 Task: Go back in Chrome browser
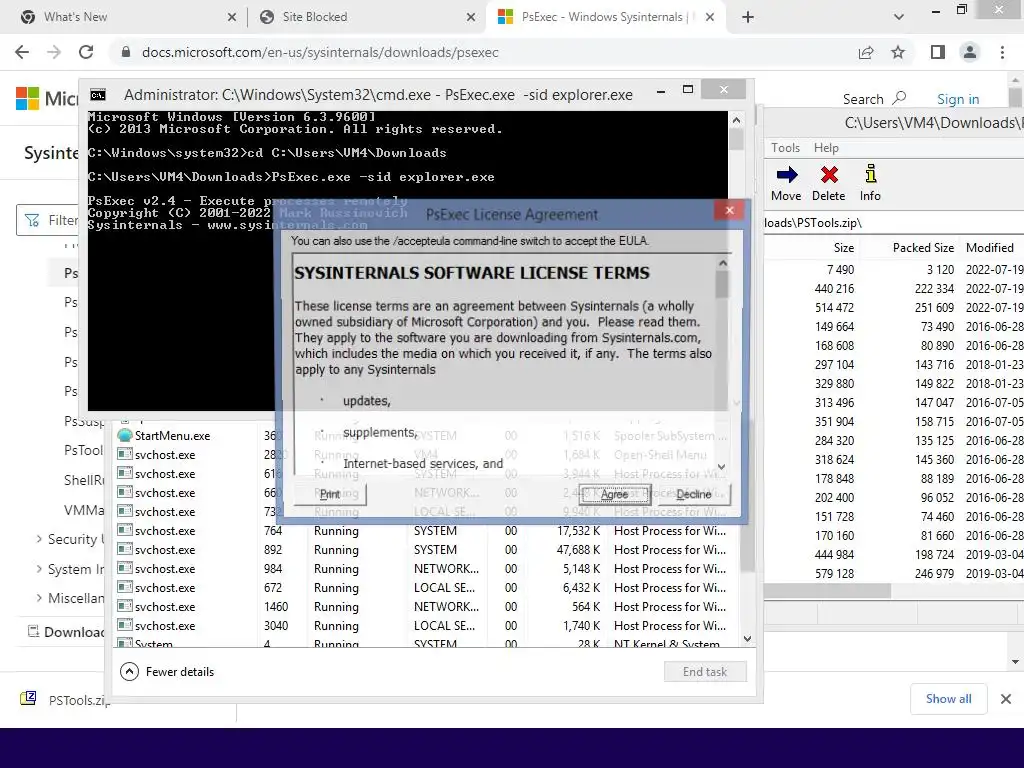pyautogui.click(x=22, y=52)
